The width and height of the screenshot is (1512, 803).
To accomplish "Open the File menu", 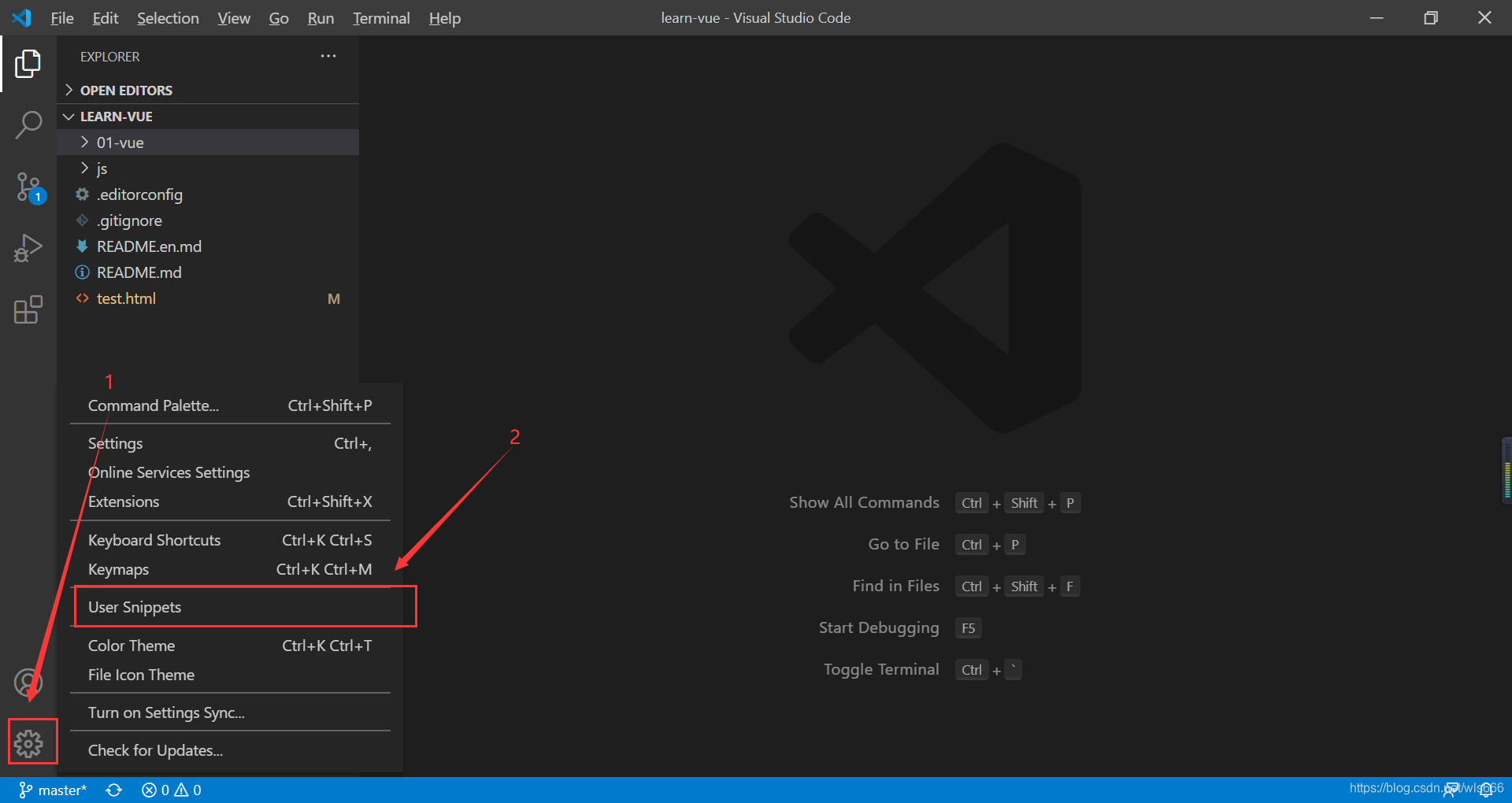I will click(61, 18).
